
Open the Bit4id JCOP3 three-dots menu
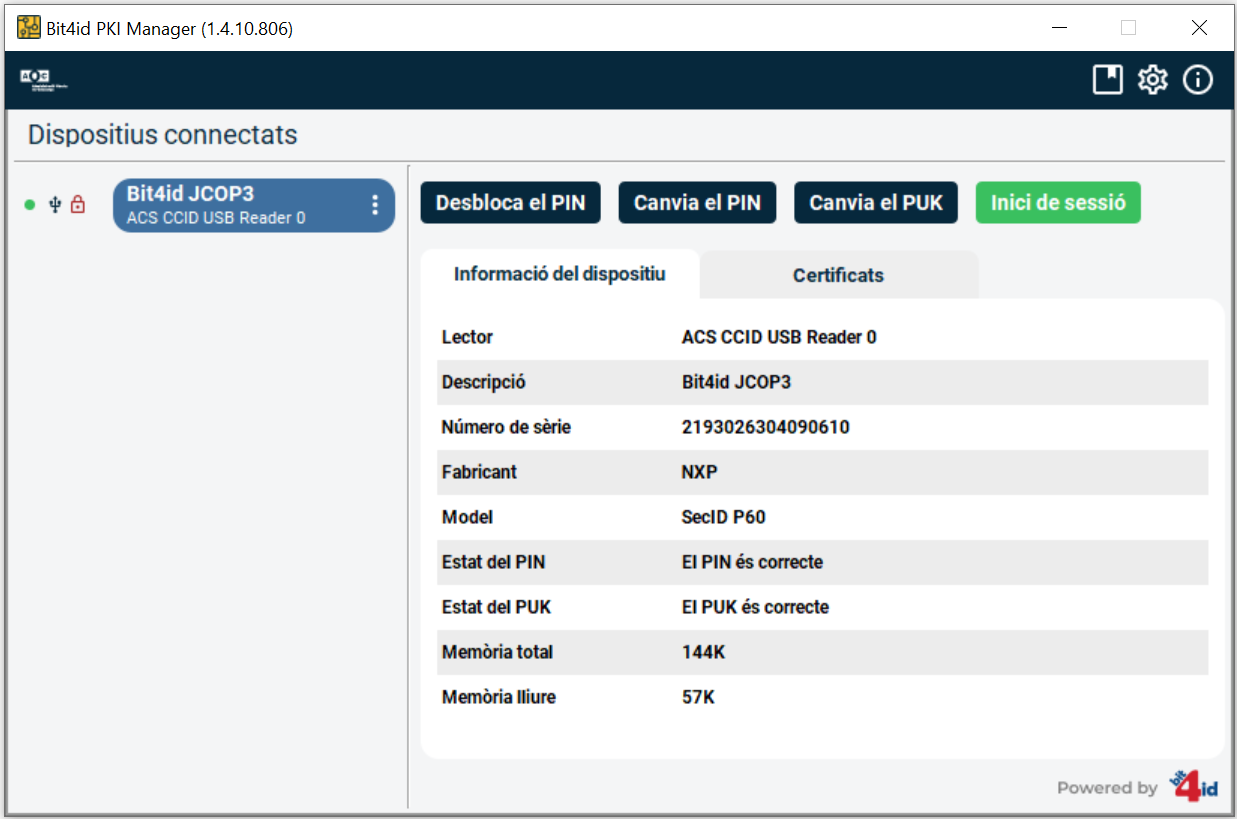tap(375, 205)
